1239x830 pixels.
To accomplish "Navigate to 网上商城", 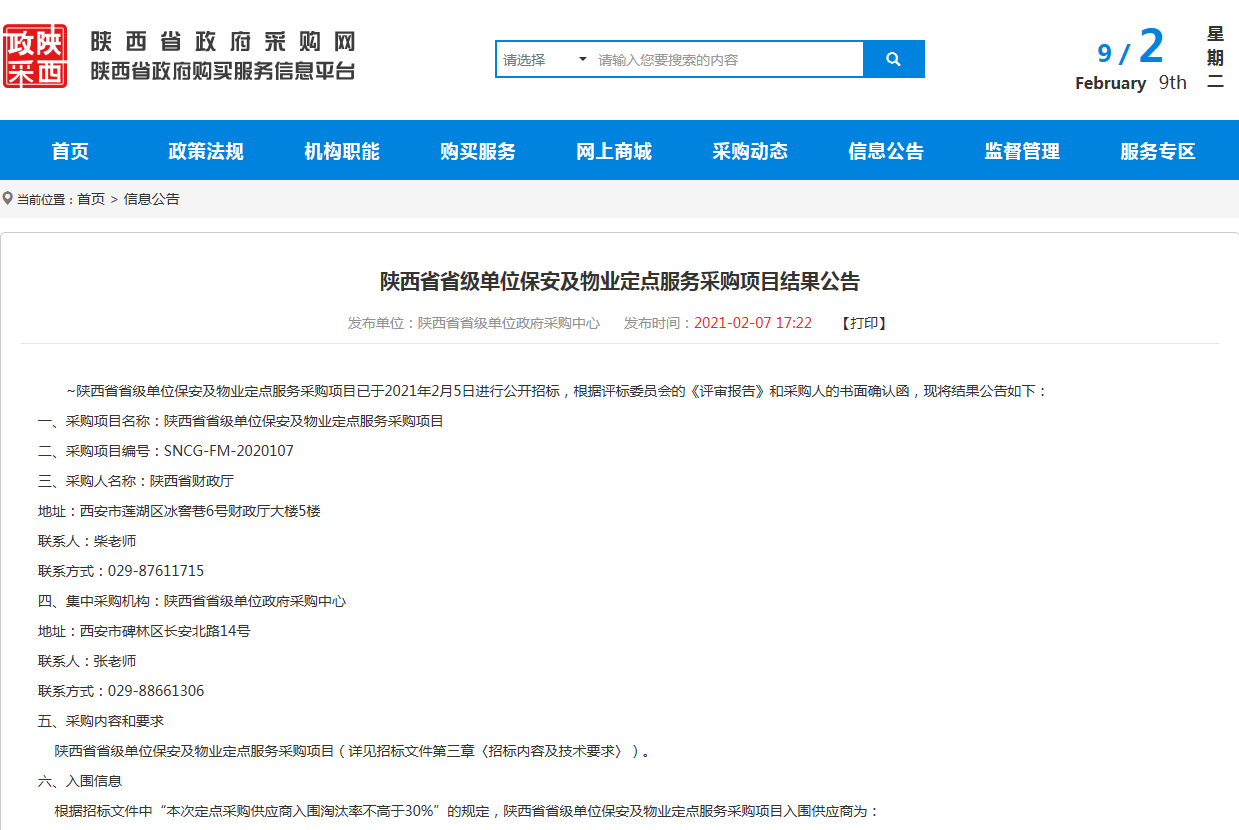I will (x=614, y=151).
